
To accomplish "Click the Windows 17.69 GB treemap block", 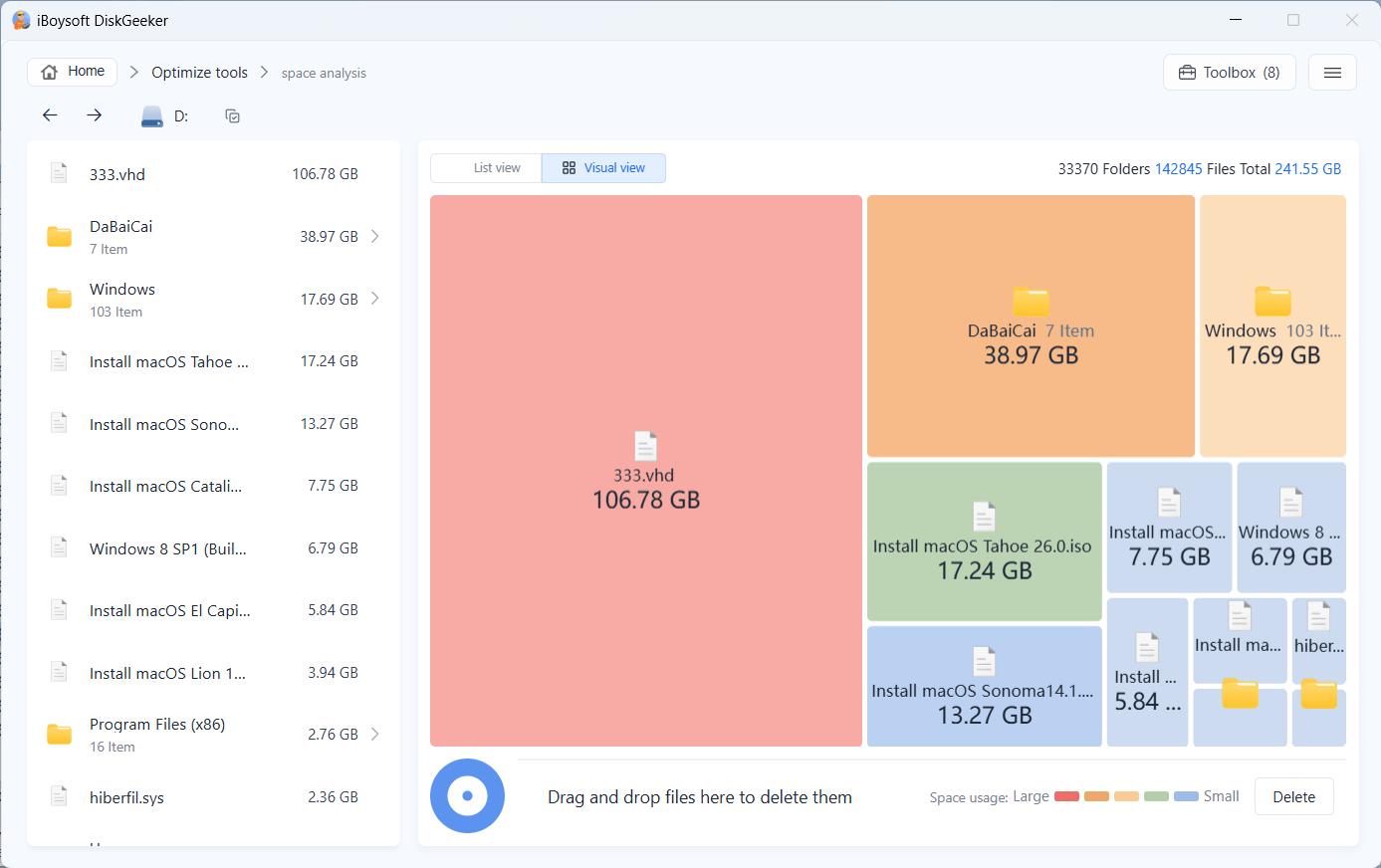I will (1272, 326).
